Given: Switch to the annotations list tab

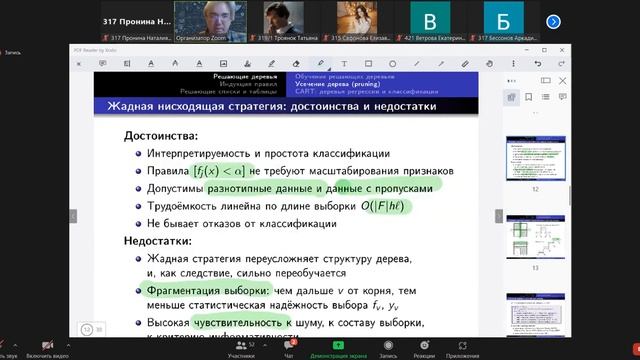Looking at the screenshot, I should click(x=562, y=97).
